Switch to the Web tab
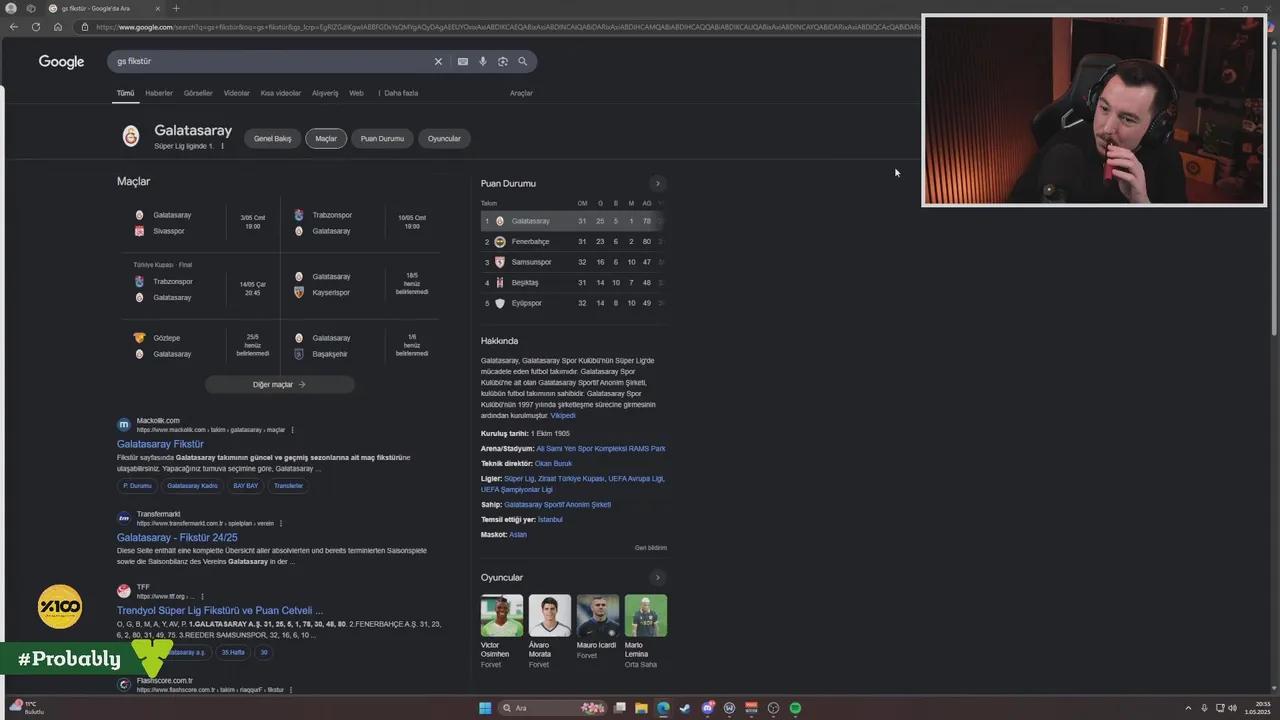This screenshot has width=1280, height=720. [356, 93]
